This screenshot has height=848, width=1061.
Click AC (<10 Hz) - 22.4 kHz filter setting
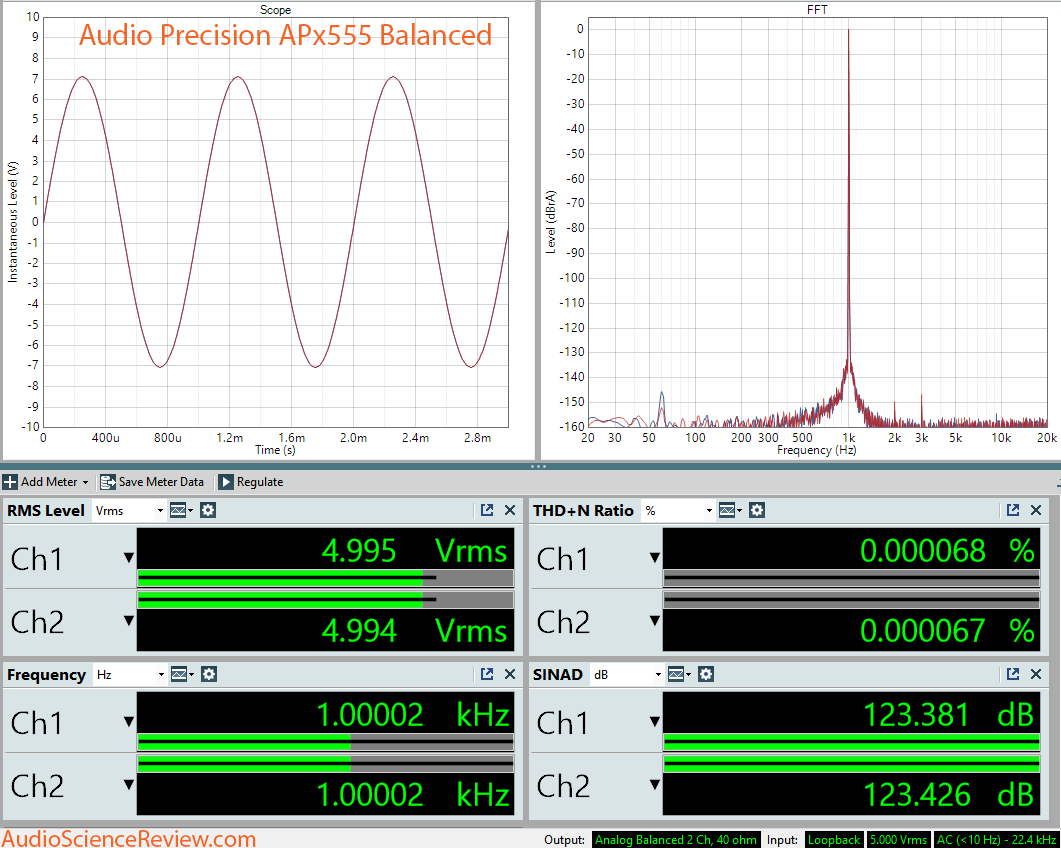(x=995, y=840)
